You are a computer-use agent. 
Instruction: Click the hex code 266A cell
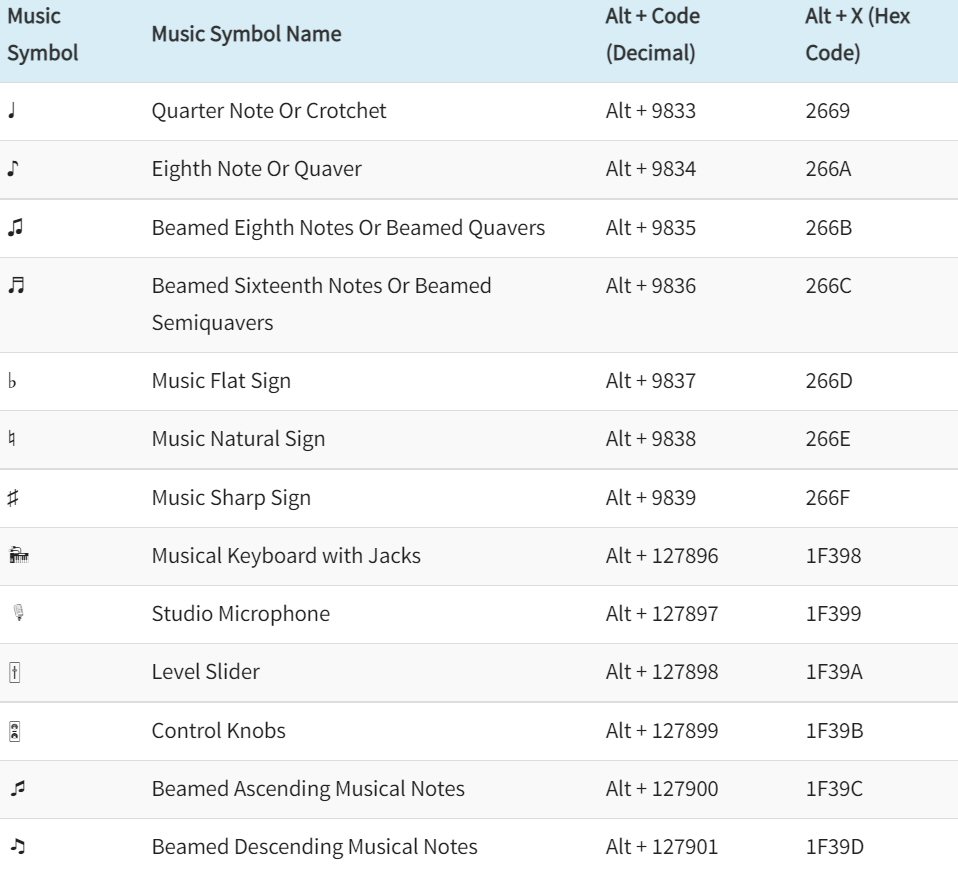click(x=828, y=169)
